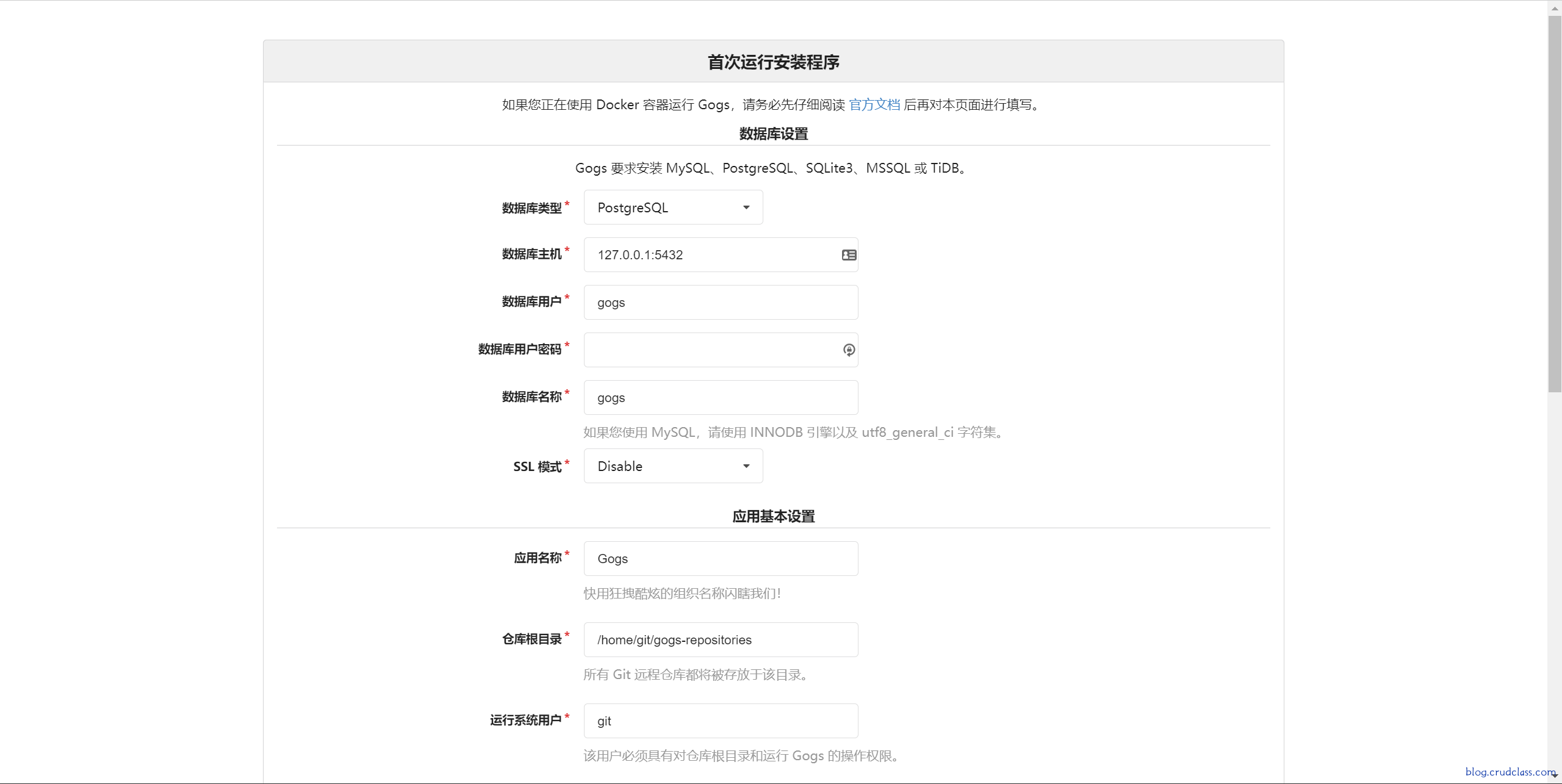Click the 仓库根目录 path input
1562x784 pixels.
(702, 639)
